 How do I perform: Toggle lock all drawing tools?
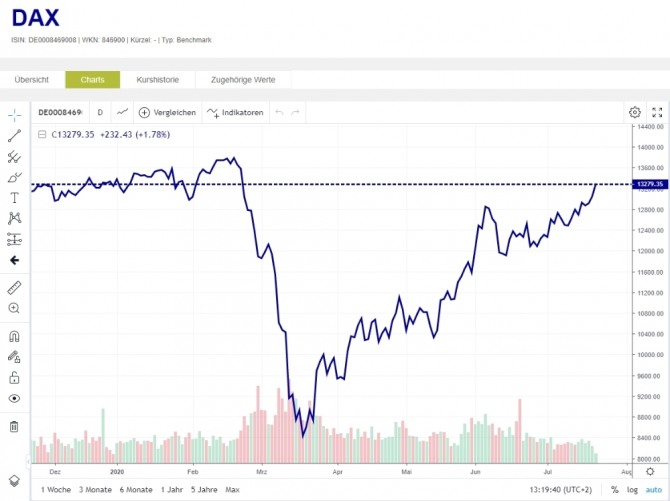pyautogui.click(x=14, y=377)
